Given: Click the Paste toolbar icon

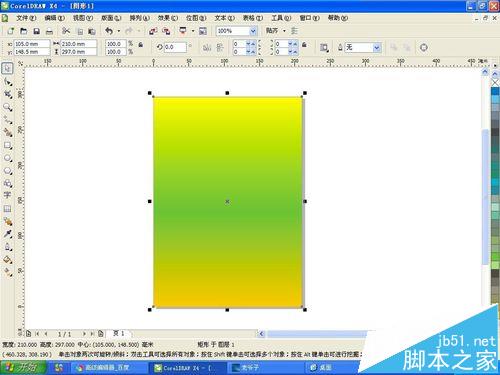Looking at the screenshot, I should tap(92, 31).
